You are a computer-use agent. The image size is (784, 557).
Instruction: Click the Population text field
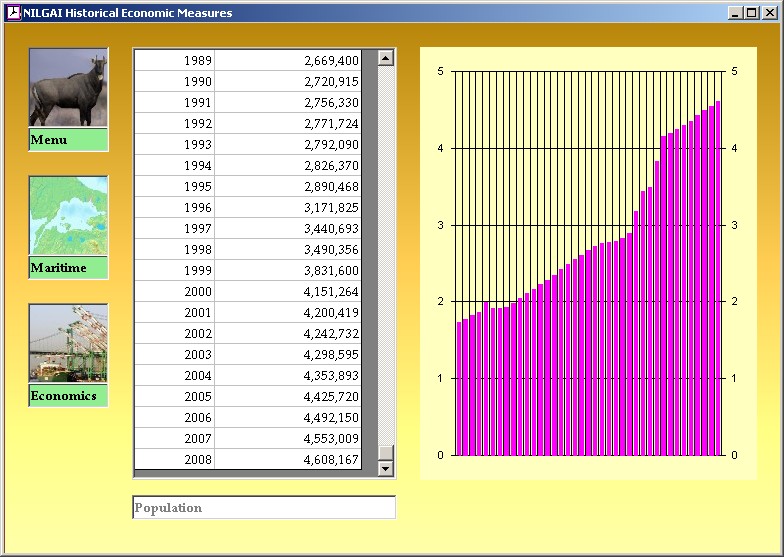coord(264,508)
